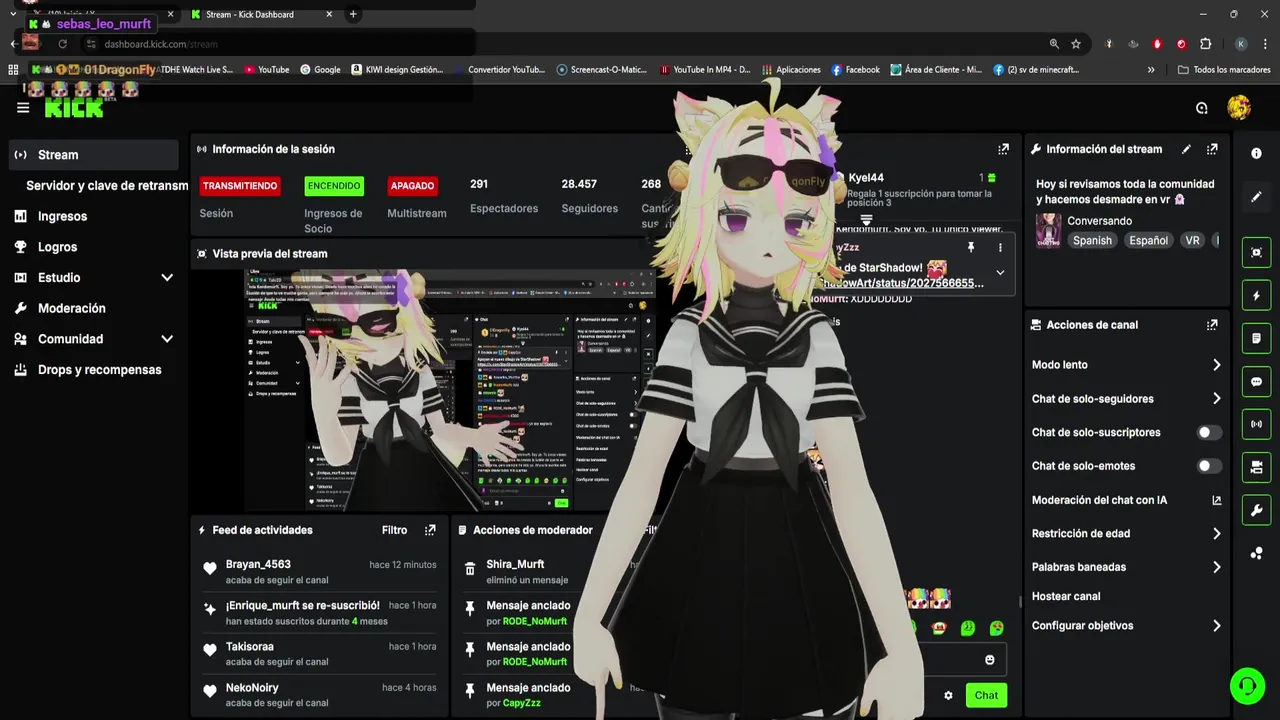Viewport: 1280px width, 720px height.
Task: Toggle the document widget in right sidebar
Action: pos(1256,339)
